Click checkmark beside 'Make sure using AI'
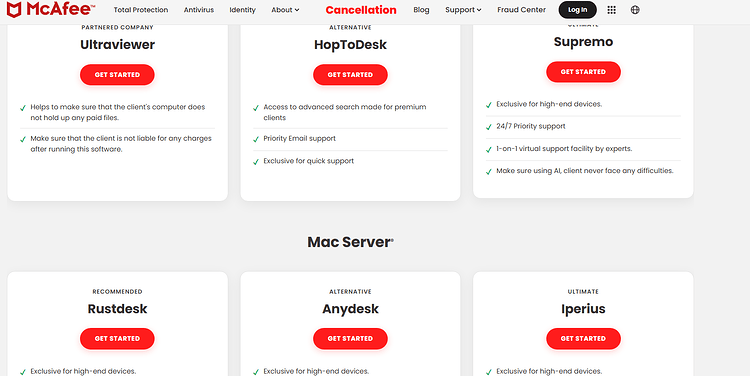 [x=489, y=171]
